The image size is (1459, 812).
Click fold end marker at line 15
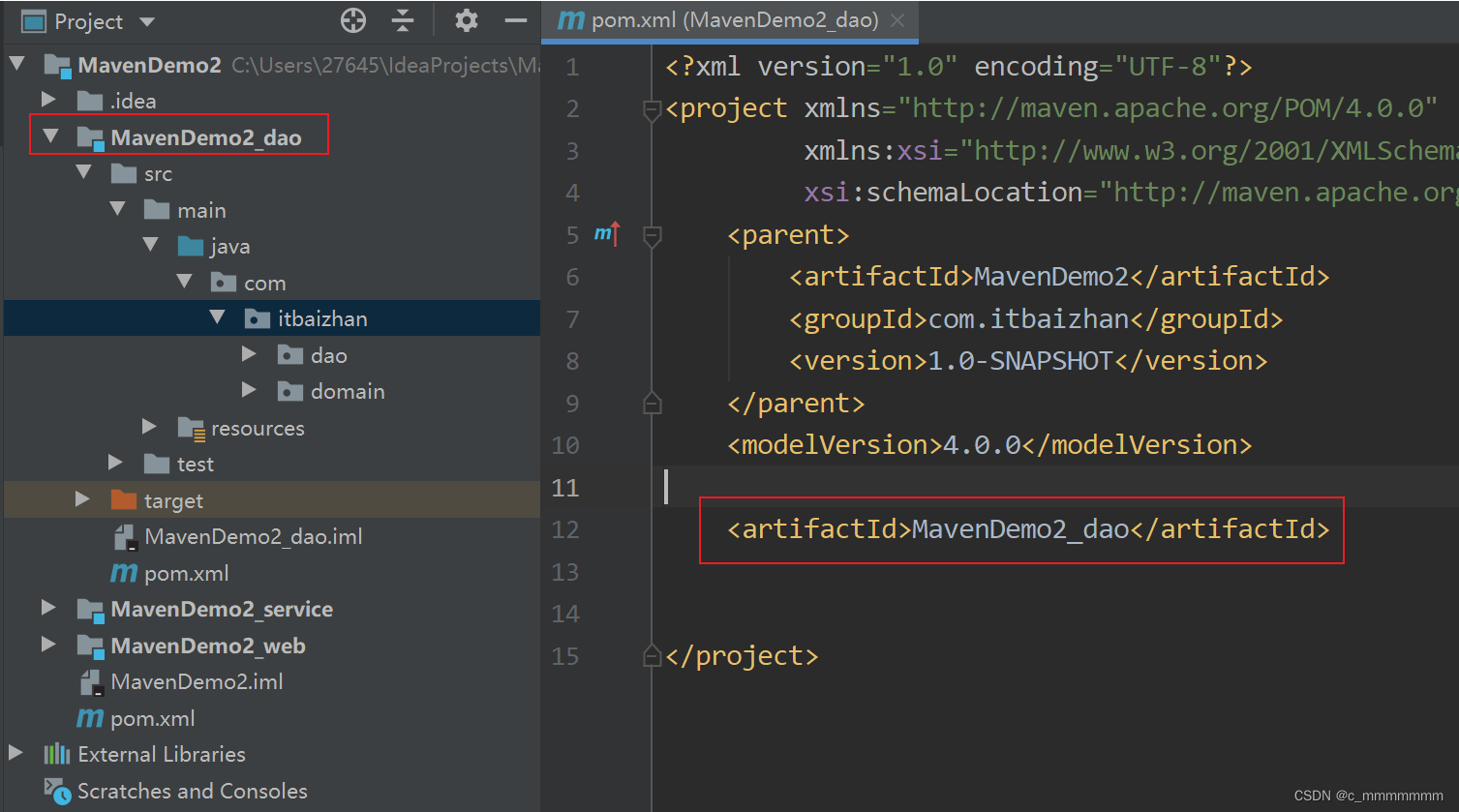[652, 655]
